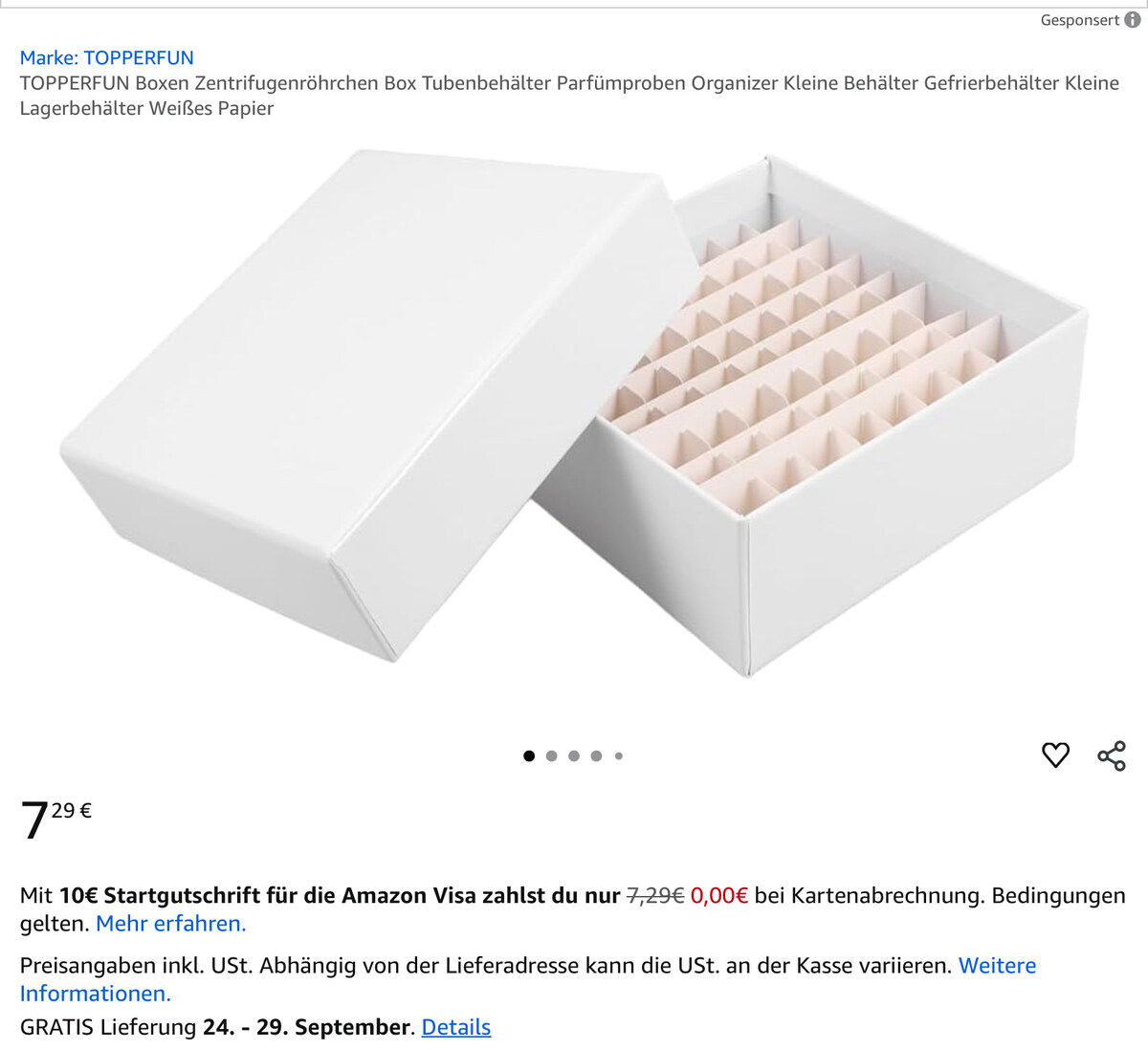Open the share icon options
Viewport: 1148px width, 1050px height.
(1112, 755)
